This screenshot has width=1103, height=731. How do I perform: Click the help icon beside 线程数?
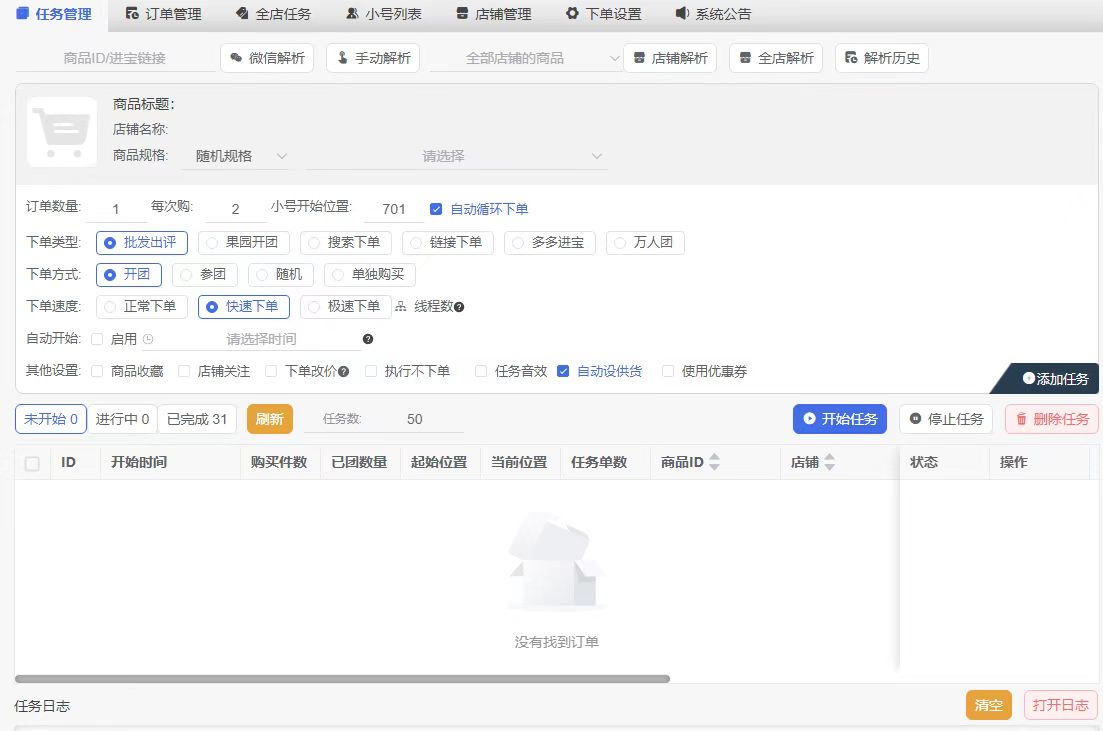coord(459,307)
